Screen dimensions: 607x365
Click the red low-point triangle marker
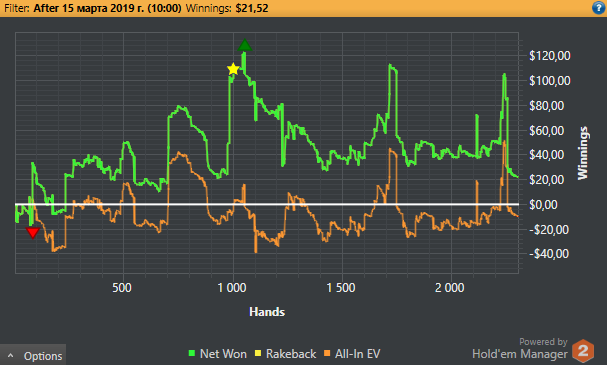[x=33, y=233]
